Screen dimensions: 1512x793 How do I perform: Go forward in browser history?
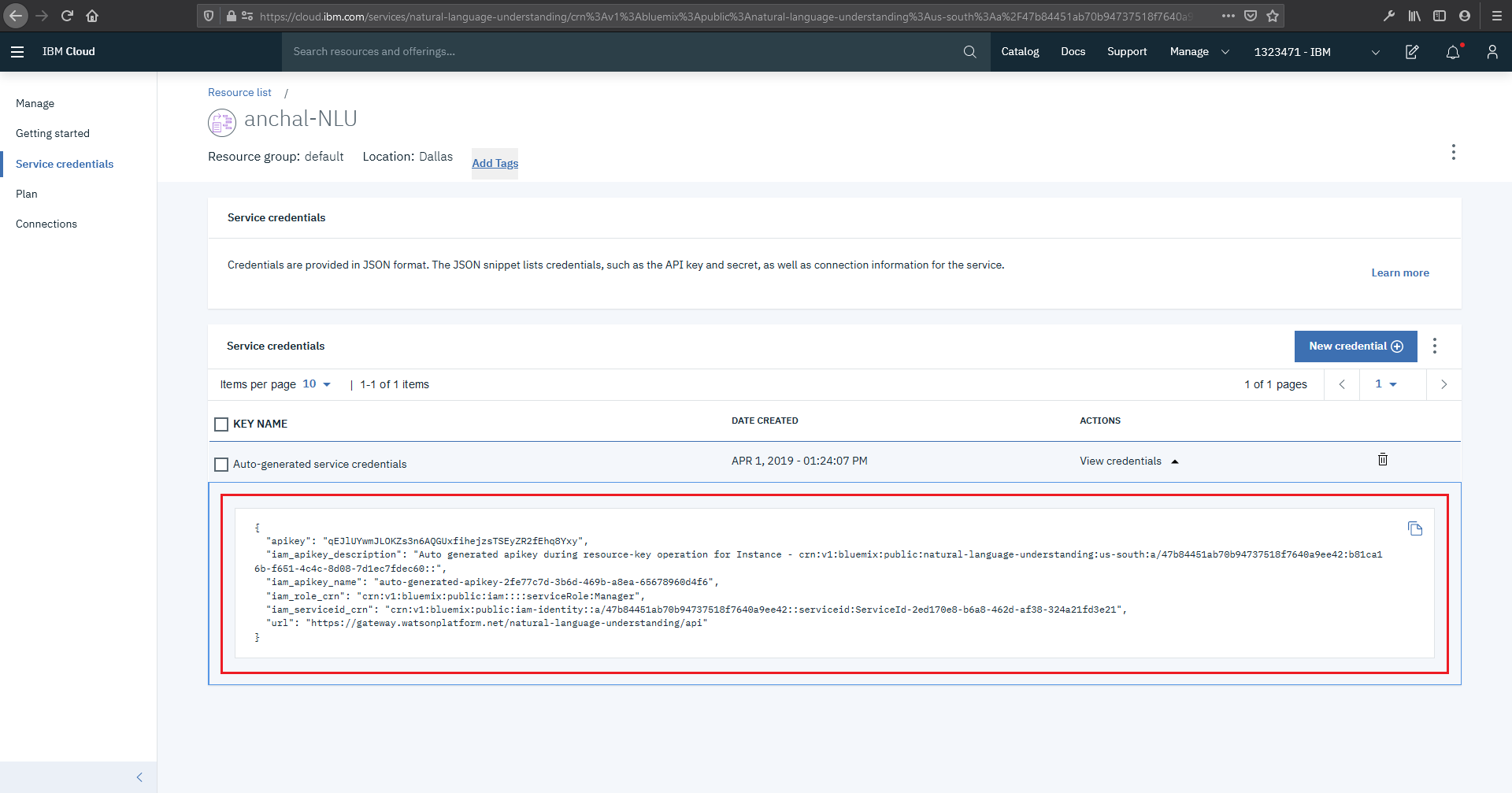point(42,16)
